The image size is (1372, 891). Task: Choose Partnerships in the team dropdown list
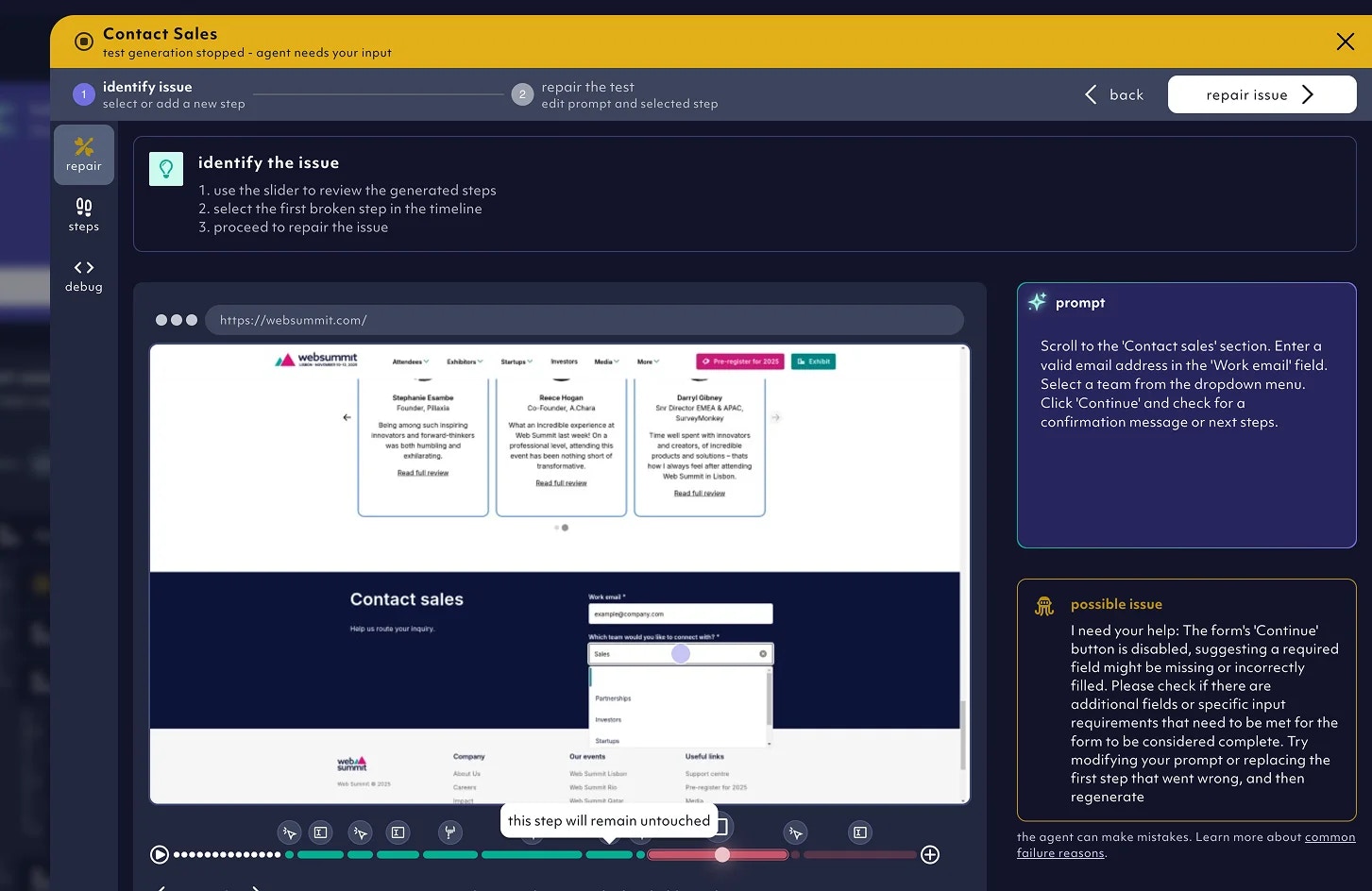pyautogui.click(x=613, y=698)
